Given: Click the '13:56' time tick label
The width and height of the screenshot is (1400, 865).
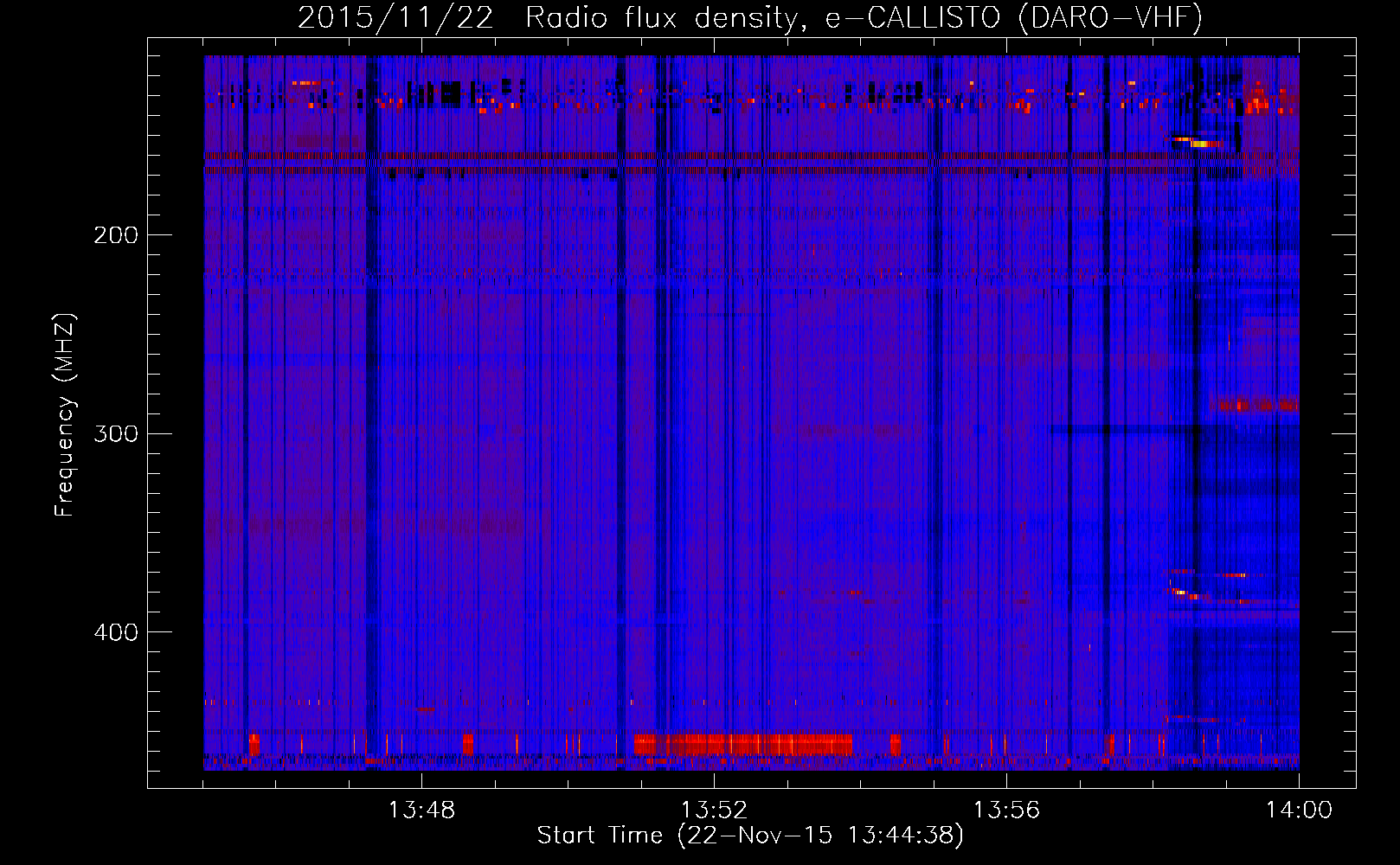Looking at the screenshot, I should [x=1006, y=811].
